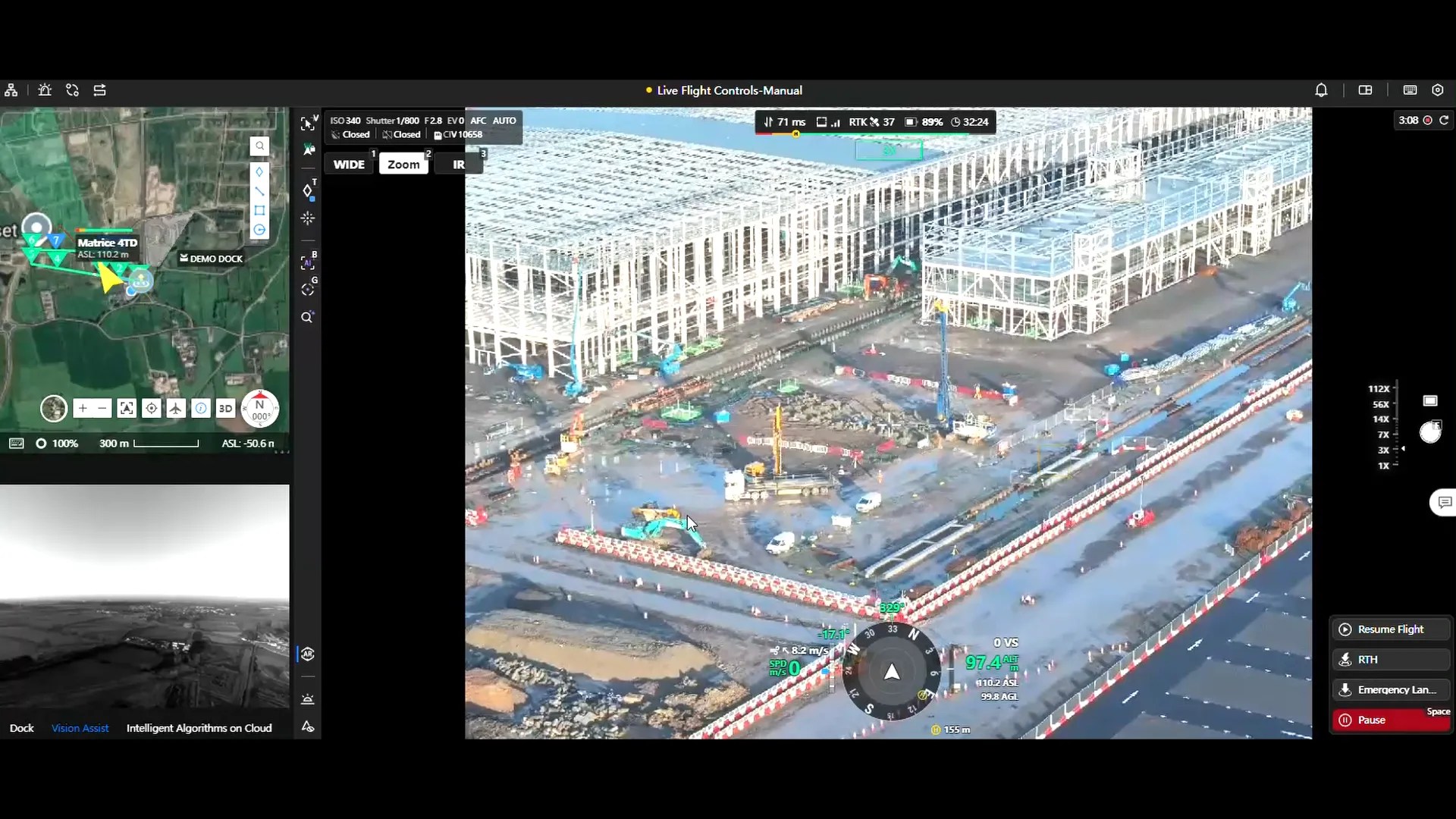Click the red Pause button
Viewport: 1456px width, 819px height.
[1391, 720]
